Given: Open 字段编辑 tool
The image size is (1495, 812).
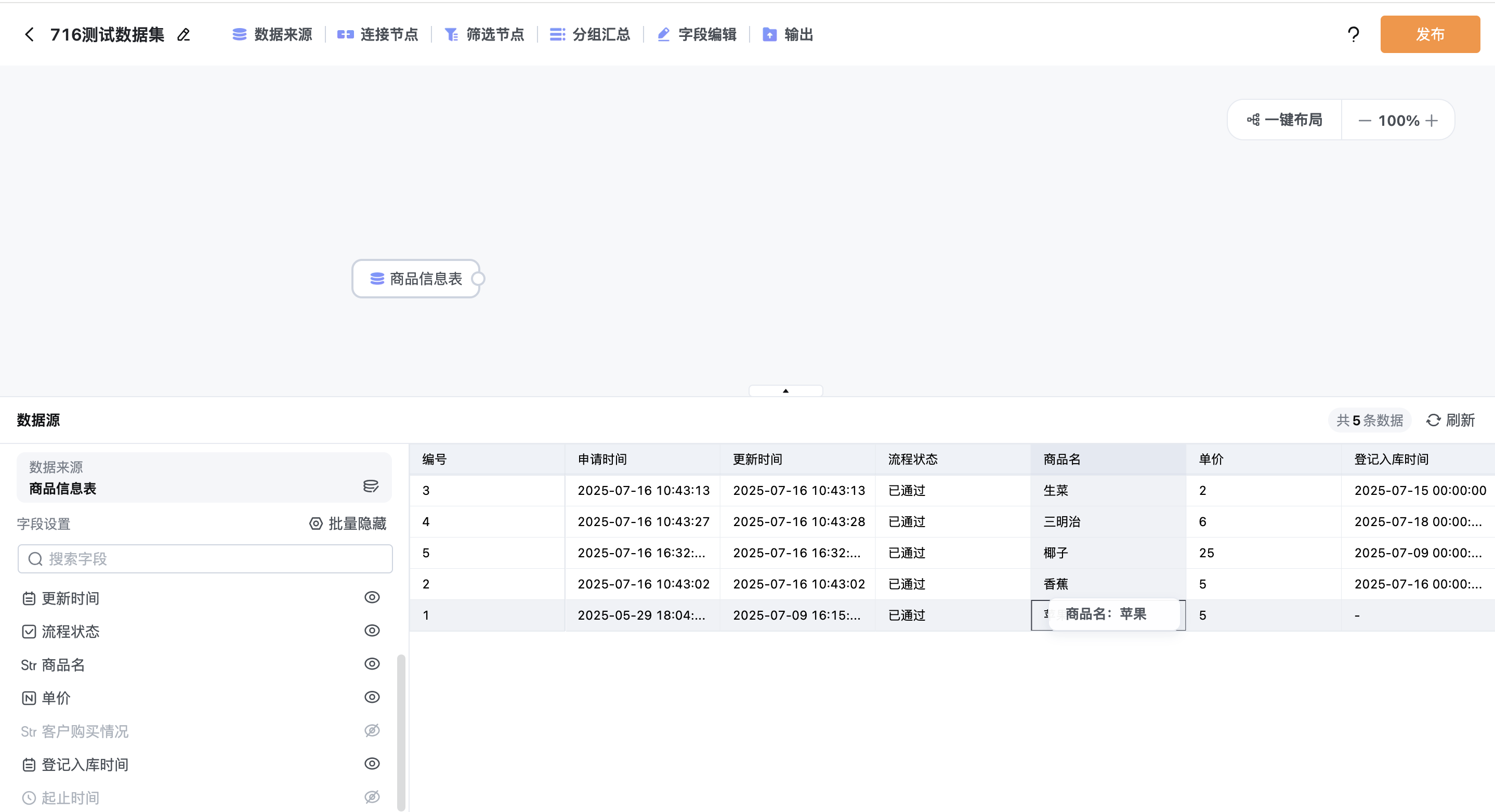Looking at the screenshot, I should pos(697,35).
